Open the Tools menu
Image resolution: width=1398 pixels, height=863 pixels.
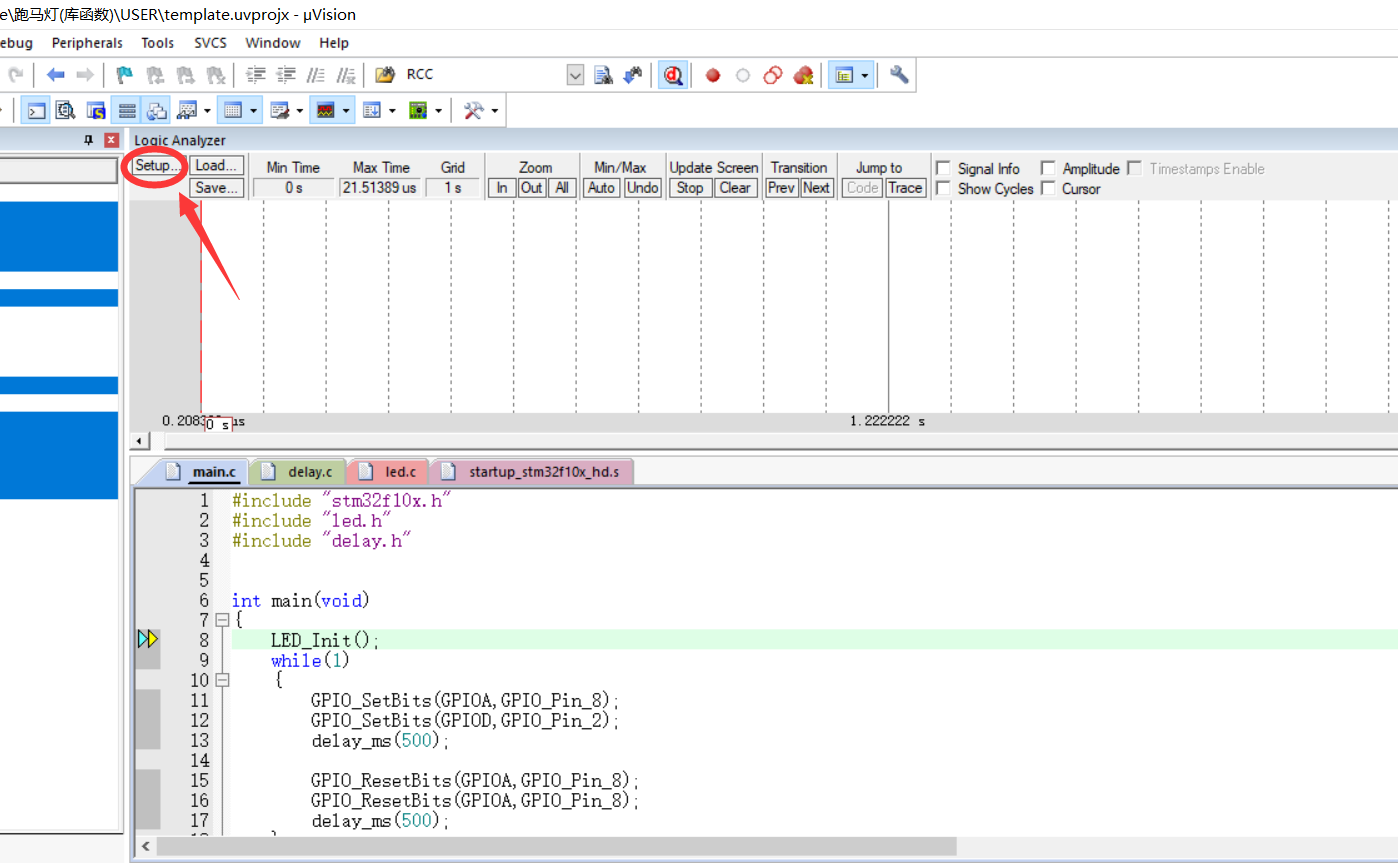click(157, 43)
